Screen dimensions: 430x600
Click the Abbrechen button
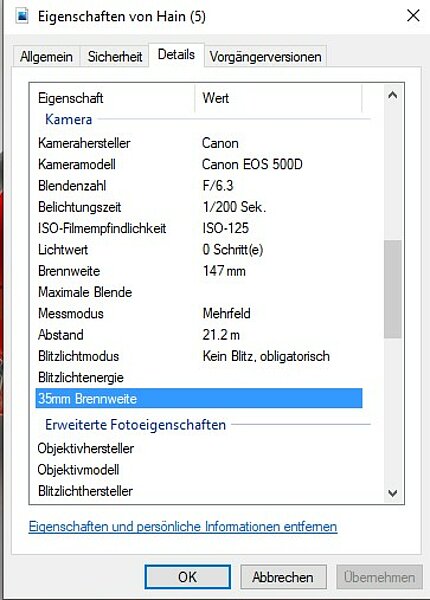click(283, 577)
